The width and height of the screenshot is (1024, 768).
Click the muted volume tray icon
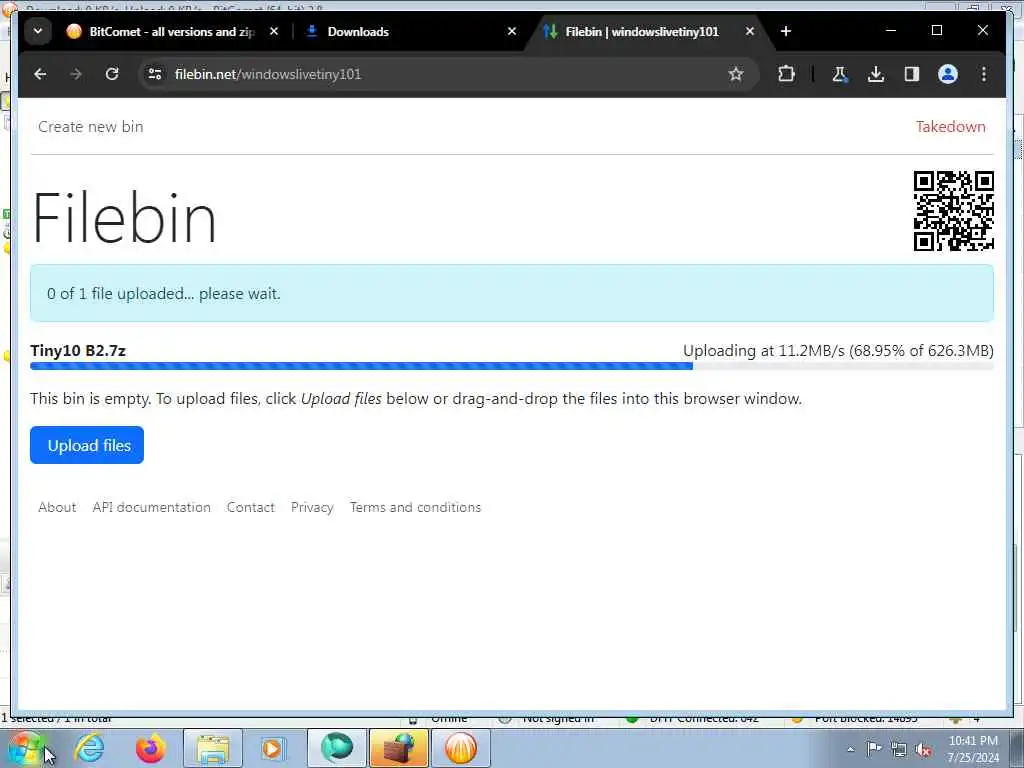923,749
